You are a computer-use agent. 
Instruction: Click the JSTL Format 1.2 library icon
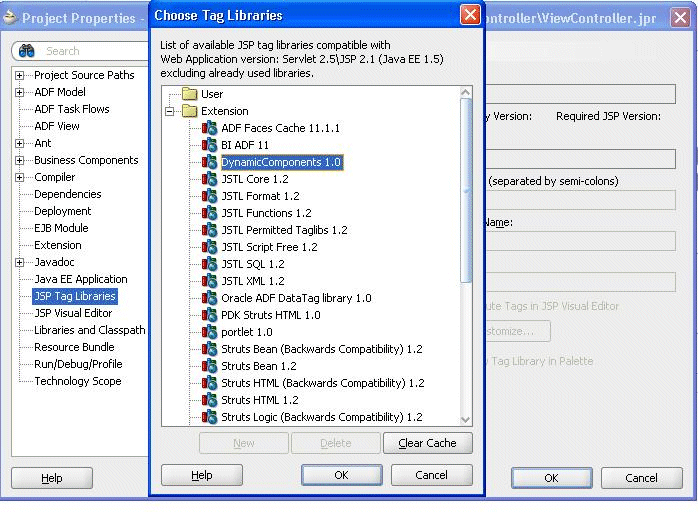point(209,196)
